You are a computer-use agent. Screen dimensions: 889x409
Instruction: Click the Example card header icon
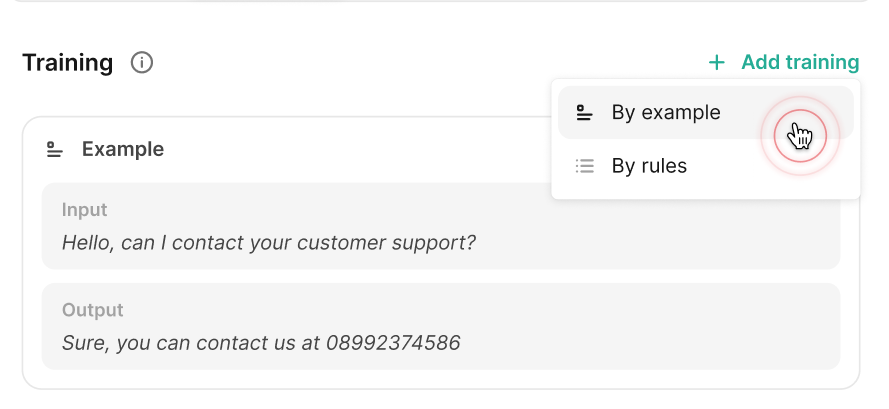55,150
